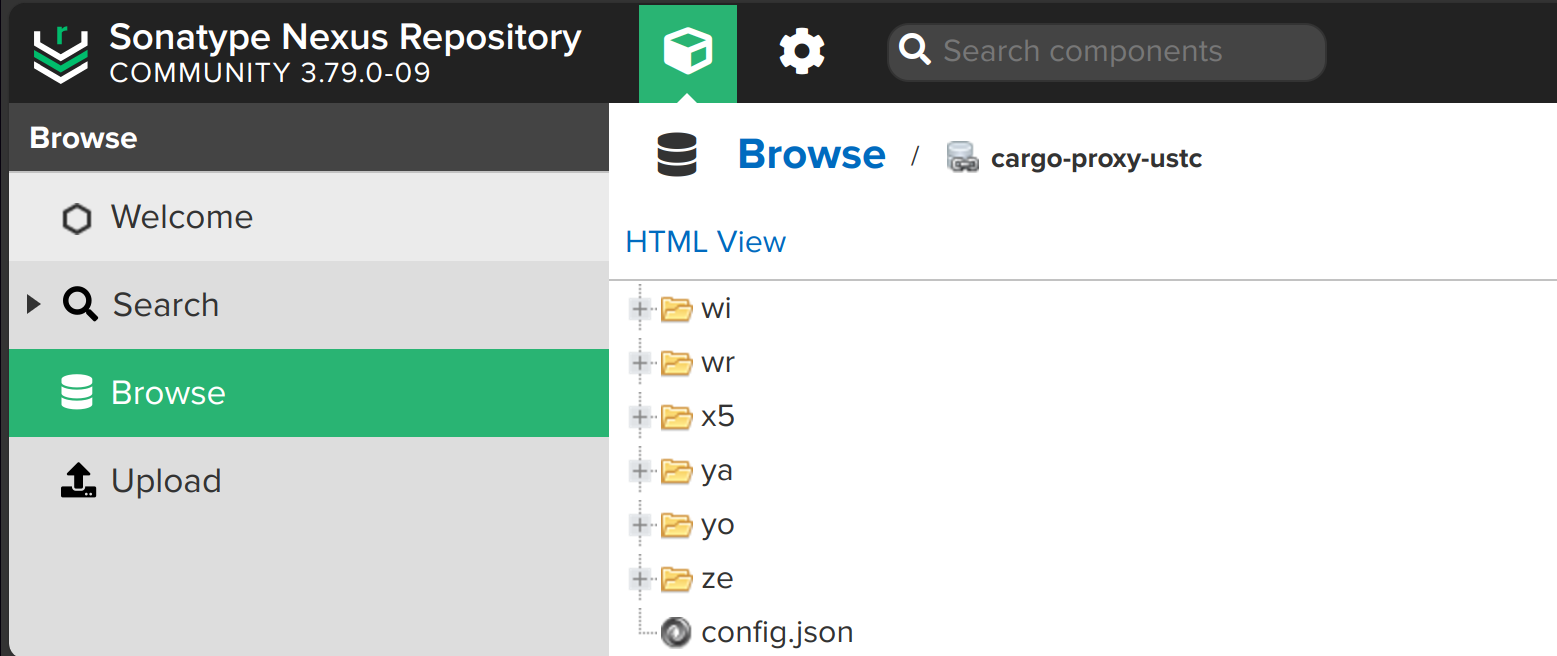Image resolution: width=1557 pixels, height=656 pixels.
Task: Click the Welcome hexagon icon
Action: pyautogui.click(x=77, y=218)
